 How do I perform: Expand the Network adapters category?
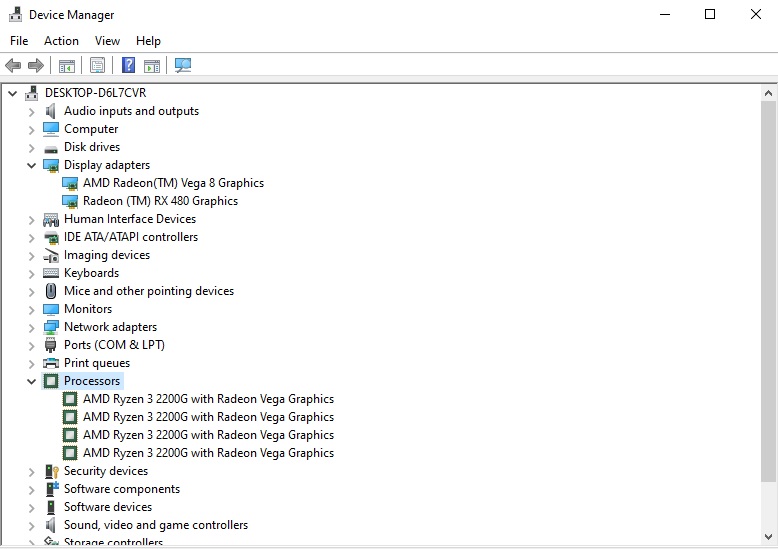point(31,327)
